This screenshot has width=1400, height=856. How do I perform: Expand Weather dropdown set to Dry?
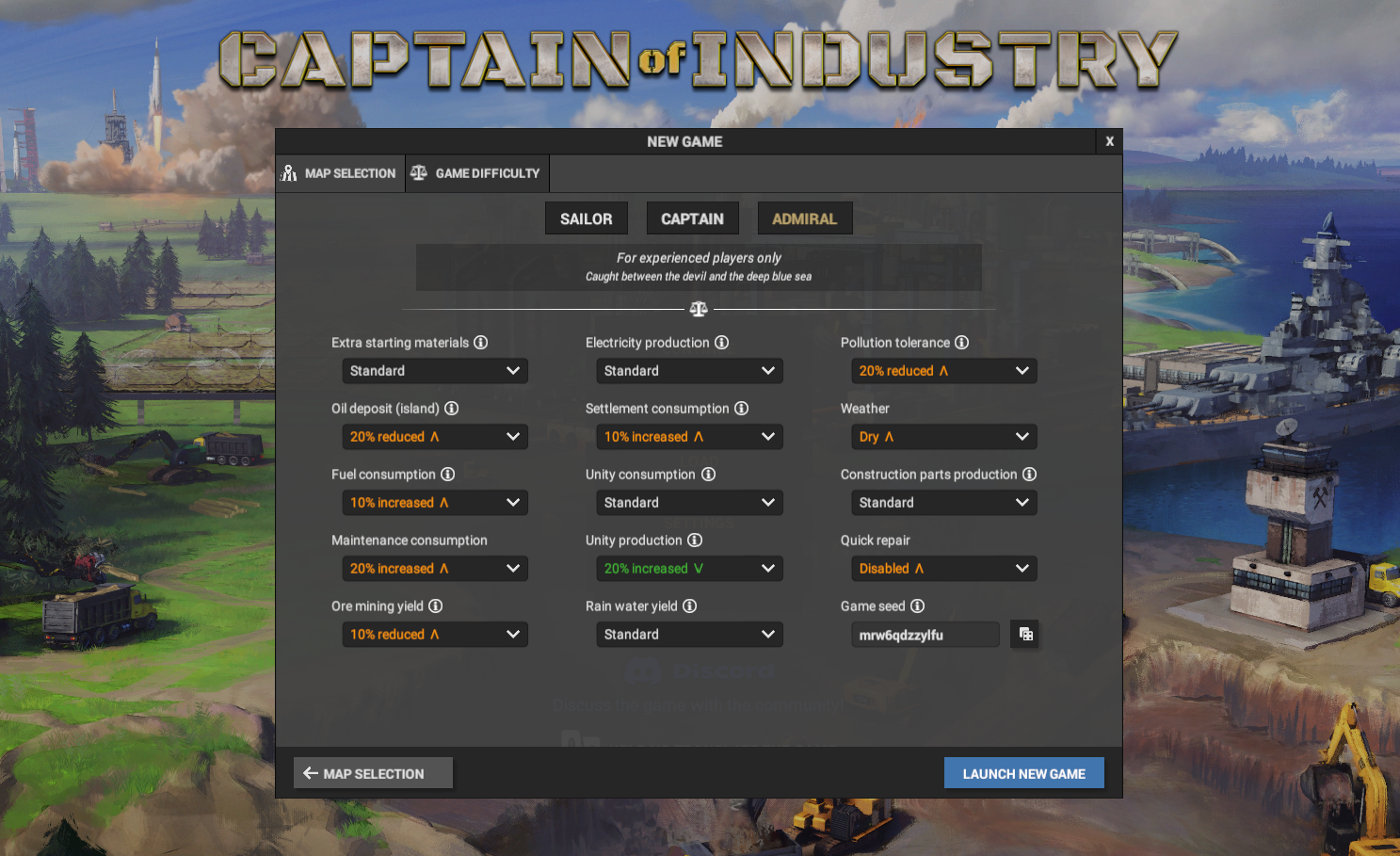[944, 437]
